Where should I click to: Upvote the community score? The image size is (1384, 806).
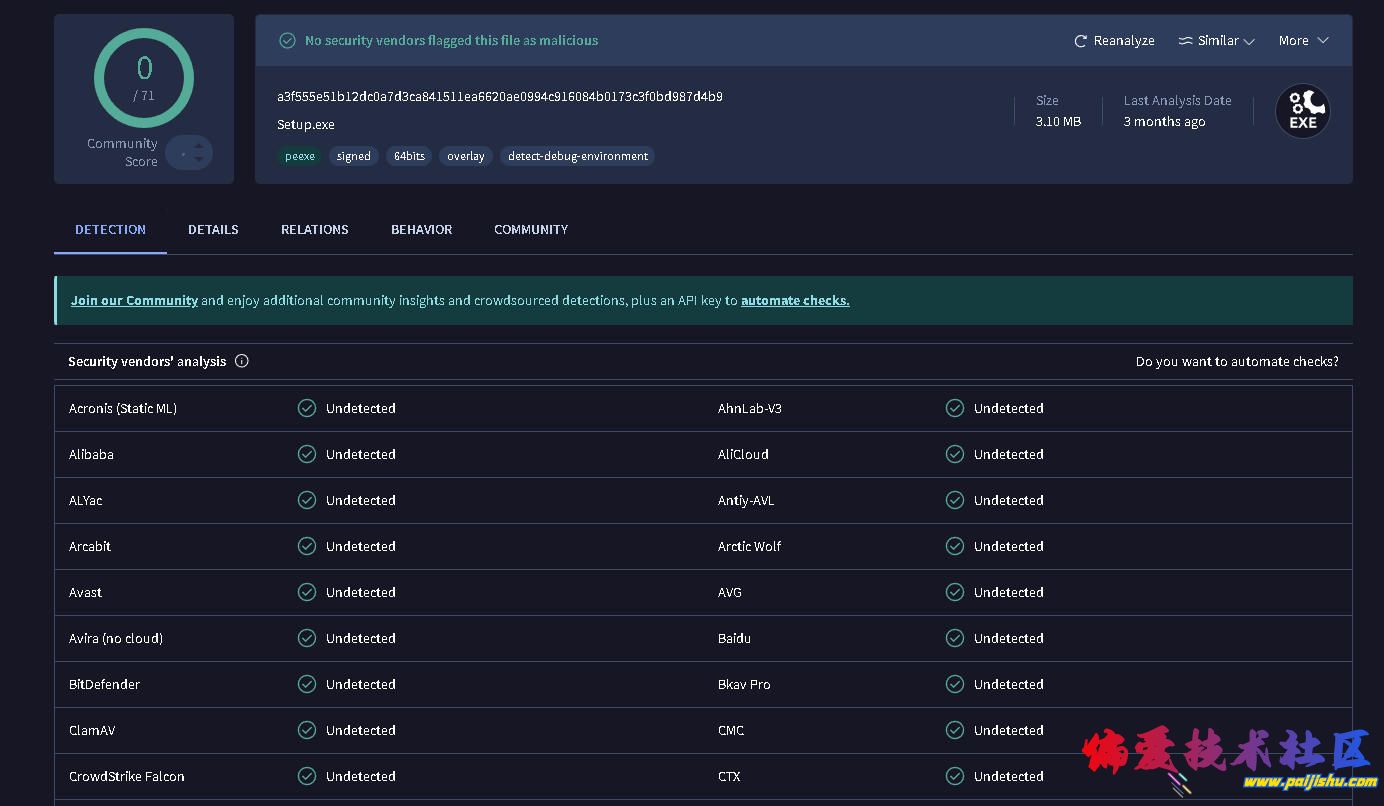pos(199,146)
